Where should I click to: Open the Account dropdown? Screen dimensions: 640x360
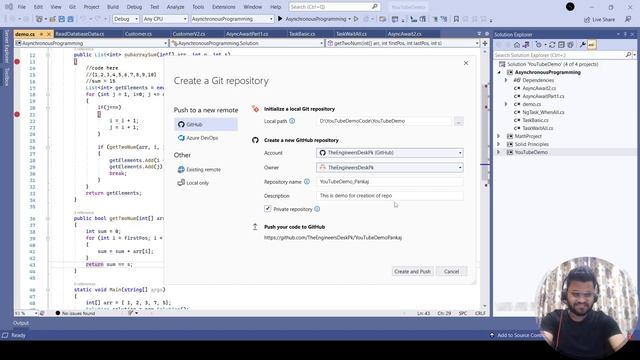pos(390,153)
